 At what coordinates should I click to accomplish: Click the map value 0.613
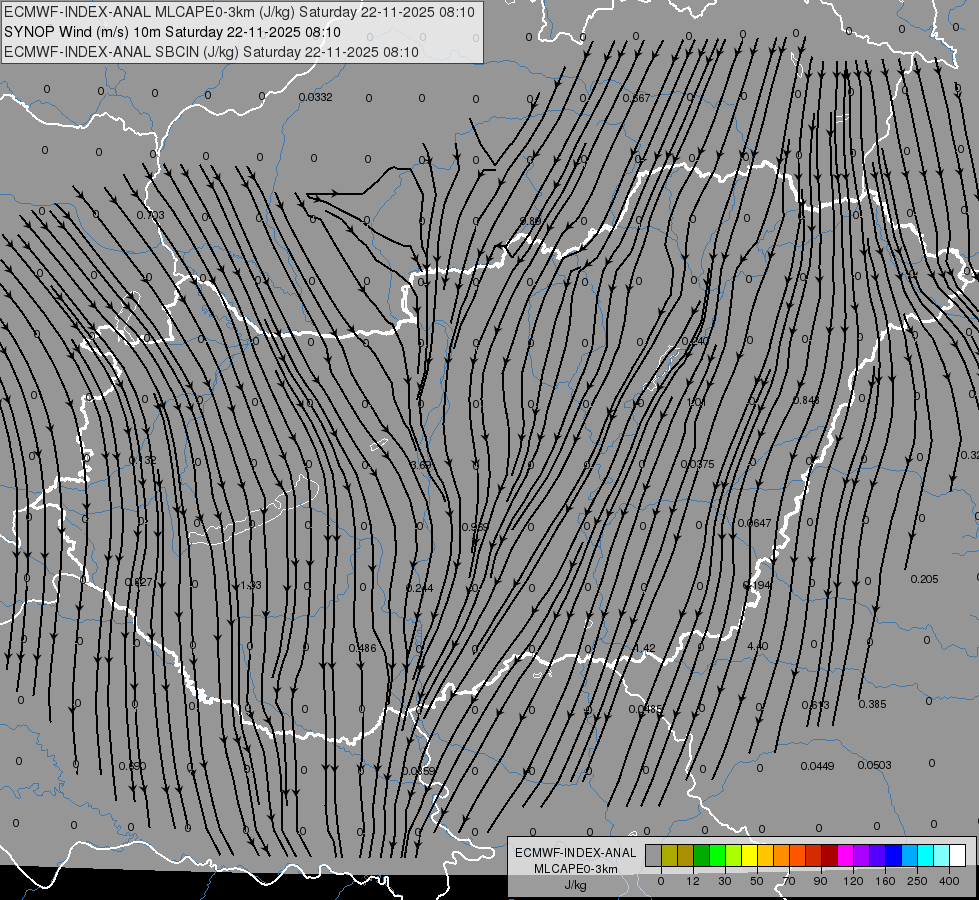pyautogui.click(x=815, y=706)
